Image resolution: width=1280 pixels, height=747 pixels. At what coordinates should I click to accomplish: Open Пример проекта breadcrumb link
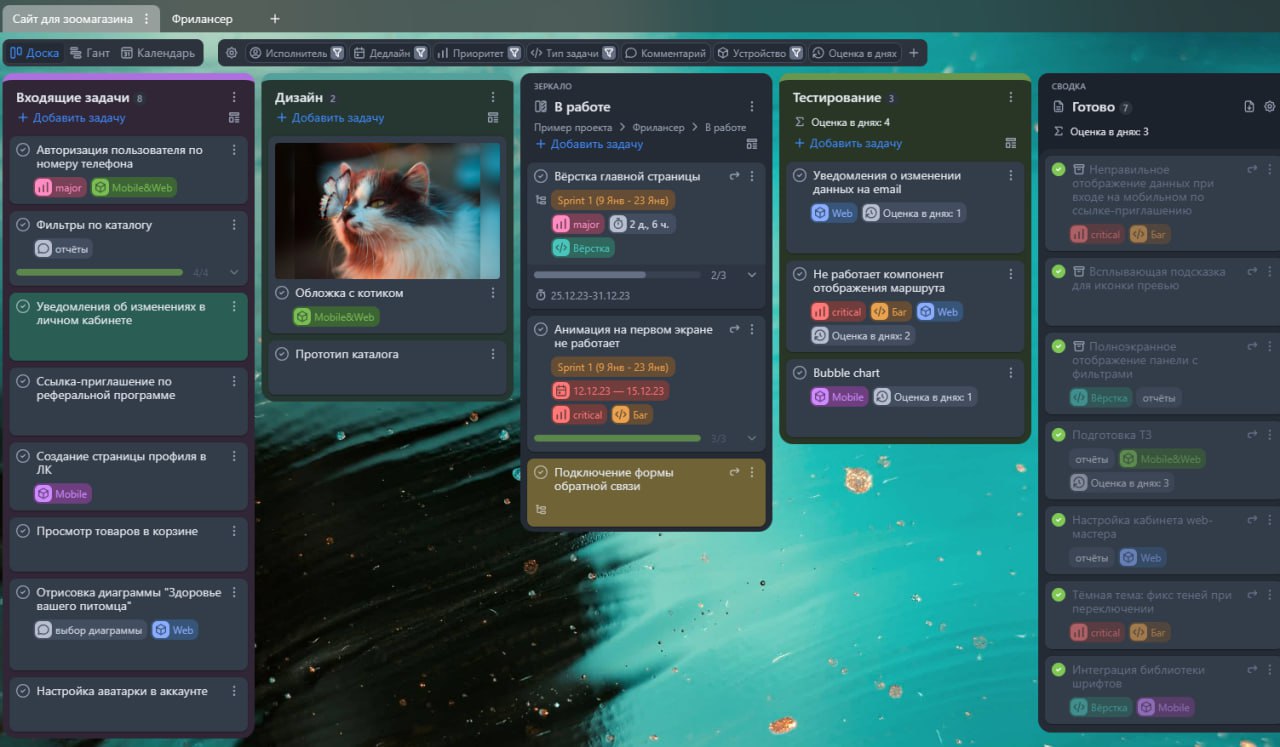pyautogui.click(x=573, y=128)
